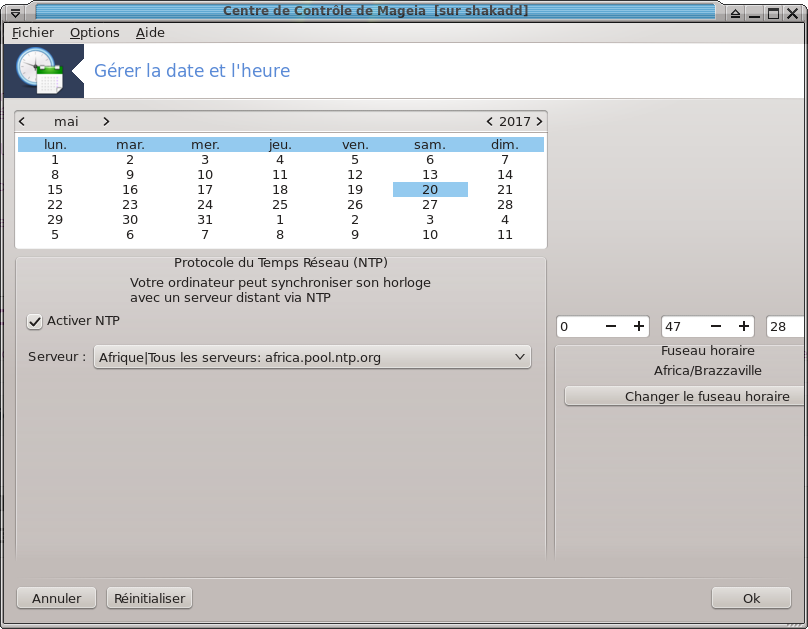Viewport: 808px width, 629px height.
Task: Select day 29 in the calendar
Action: 55,219
